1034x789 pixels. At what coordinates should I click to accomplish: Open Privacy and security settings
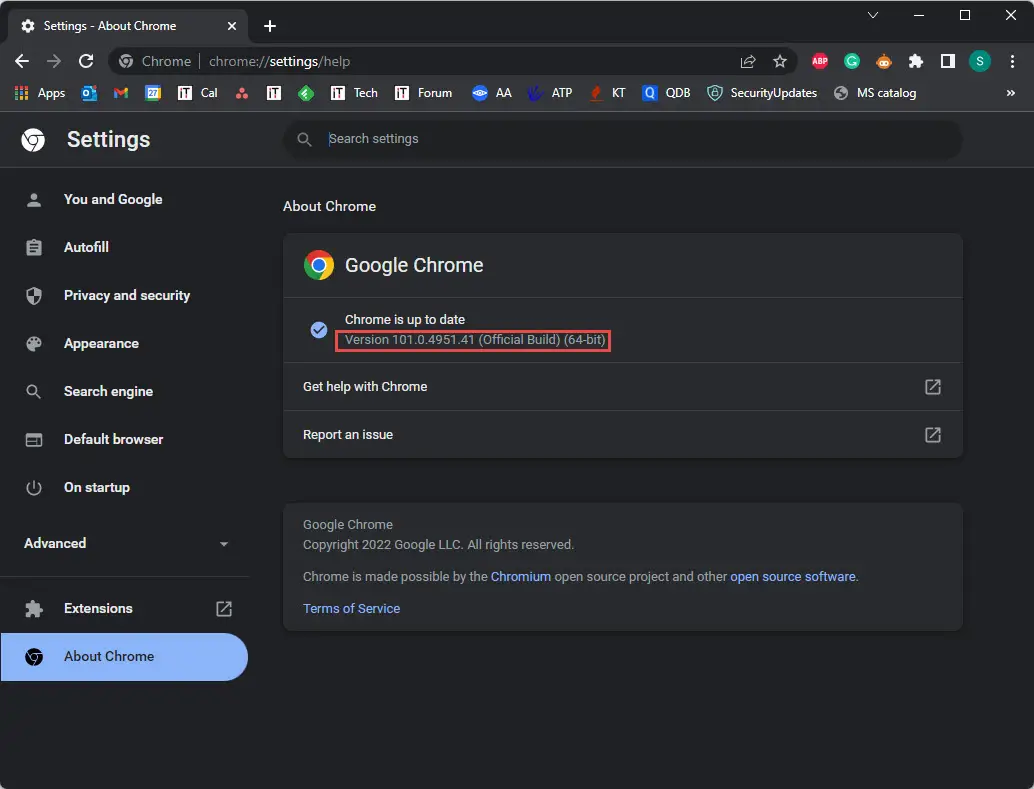click(127, 296)
